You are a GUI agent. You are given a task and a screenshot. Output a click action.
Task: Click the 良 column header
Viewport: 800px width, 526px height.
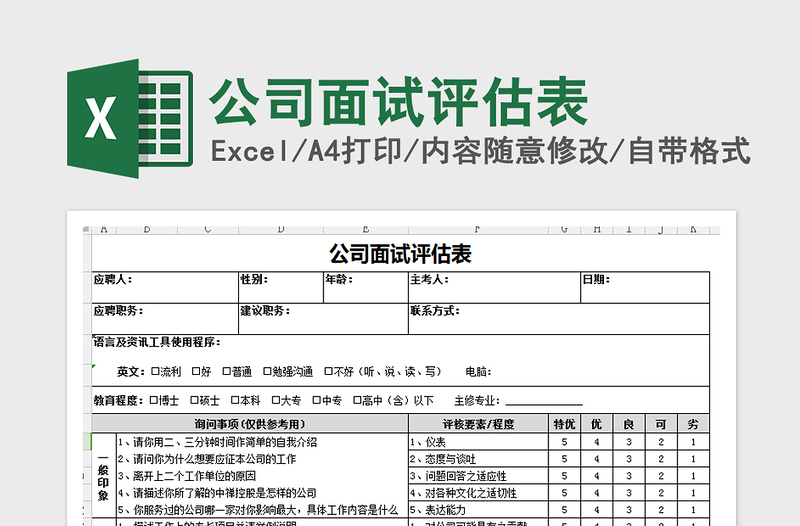click(x=629, y=424)
